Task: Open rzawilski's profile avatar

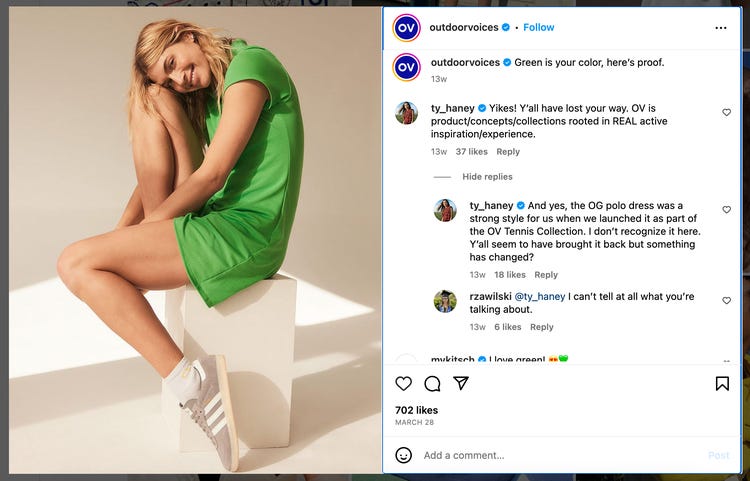Action: pos(445,301)
